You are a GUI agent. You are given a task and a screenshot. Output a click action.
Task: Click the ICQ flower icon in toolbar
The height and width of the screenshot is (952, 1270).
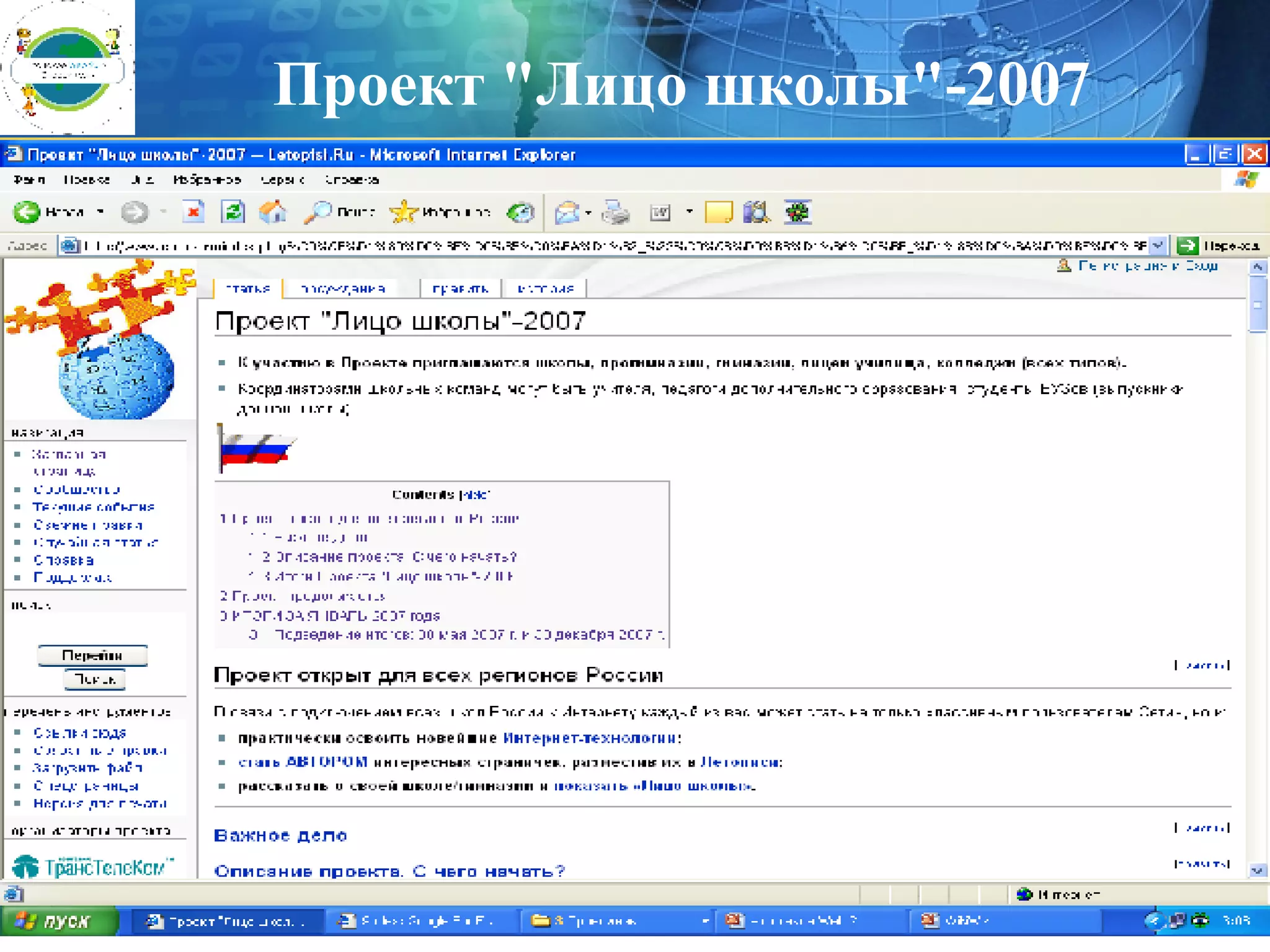click(x=798, y=213)
